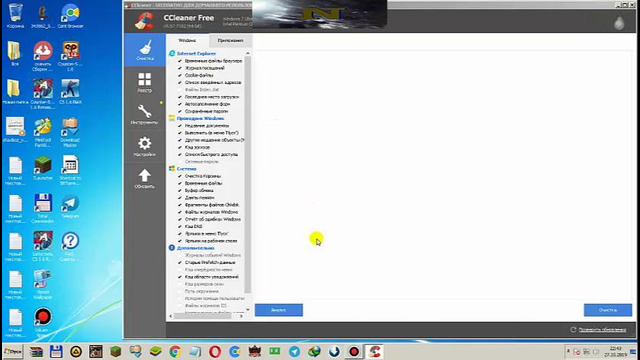640x360 pixels.
Task: Uncheck Журнал посещений checkbox
Action: (180, 68)
